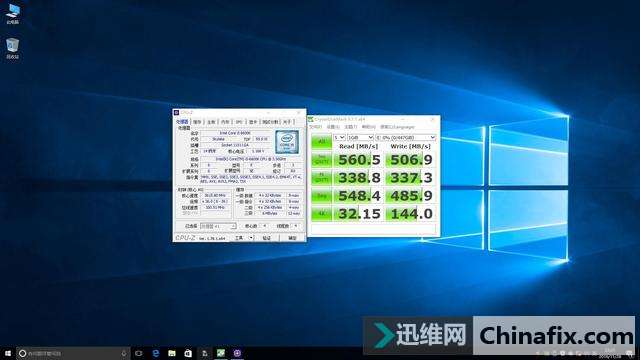The height and width of the screenshot is (360, 640).
Task: Click the green 4K test button
Action: 322,213
